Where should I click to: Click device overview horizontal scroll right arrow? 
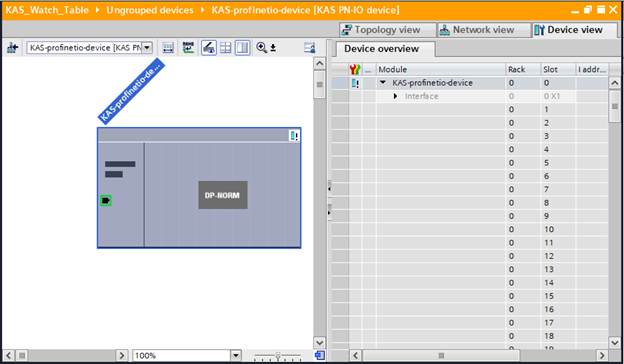pos(602,355)
